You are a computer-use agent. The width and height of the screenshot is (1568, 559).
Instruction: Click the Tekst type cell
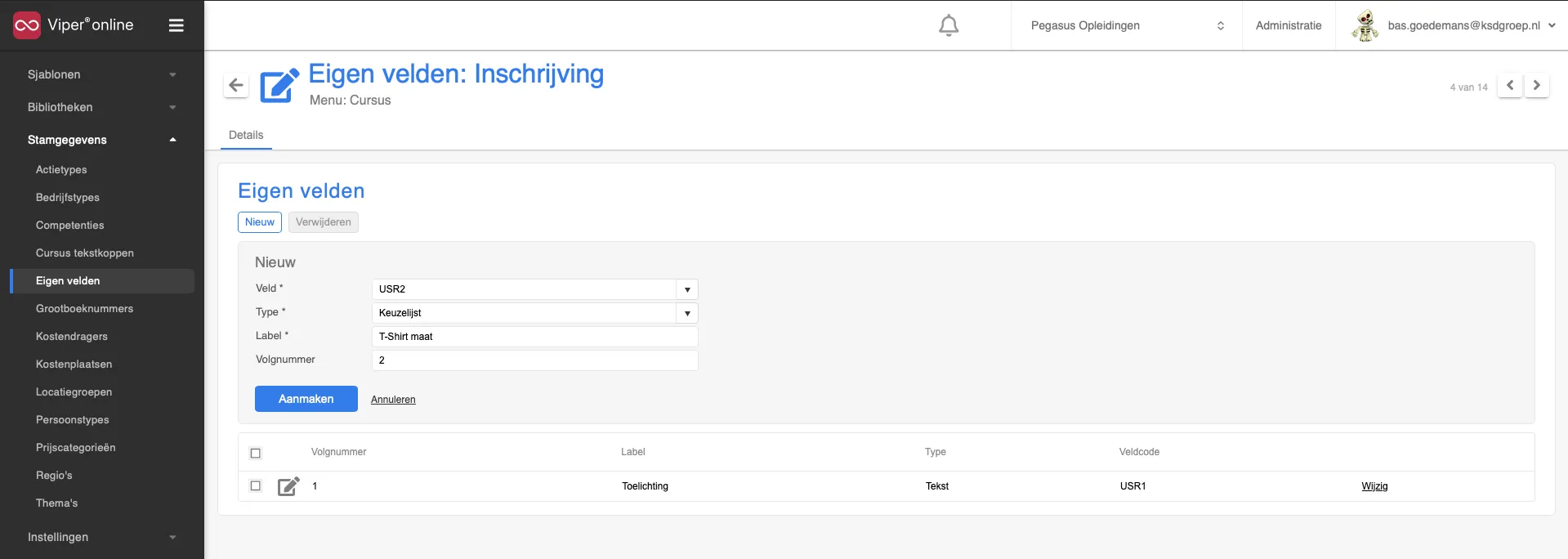click(x=937, y=486)
